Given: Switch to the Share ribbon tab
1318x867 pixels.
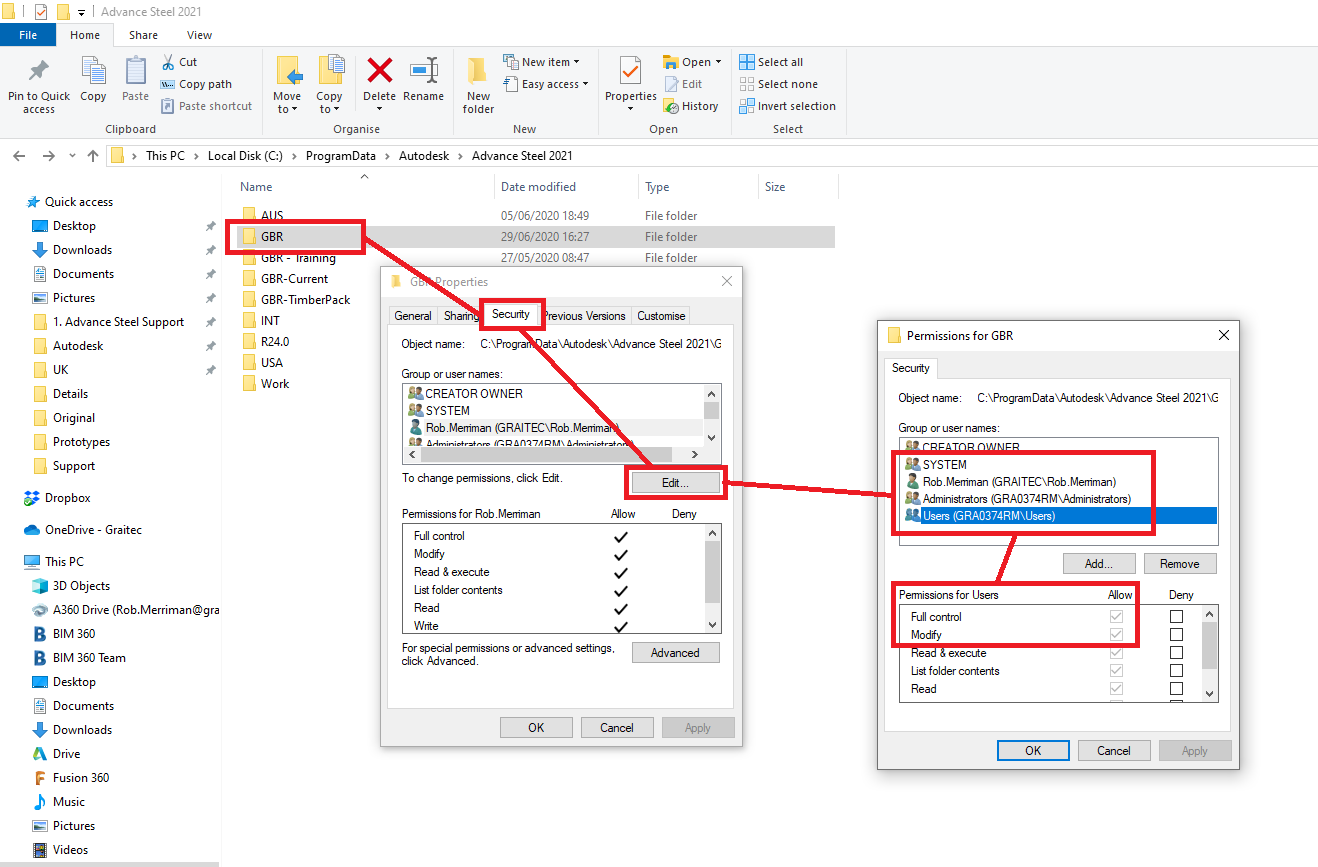Looking at the screenshot, I should pos(143,34).
